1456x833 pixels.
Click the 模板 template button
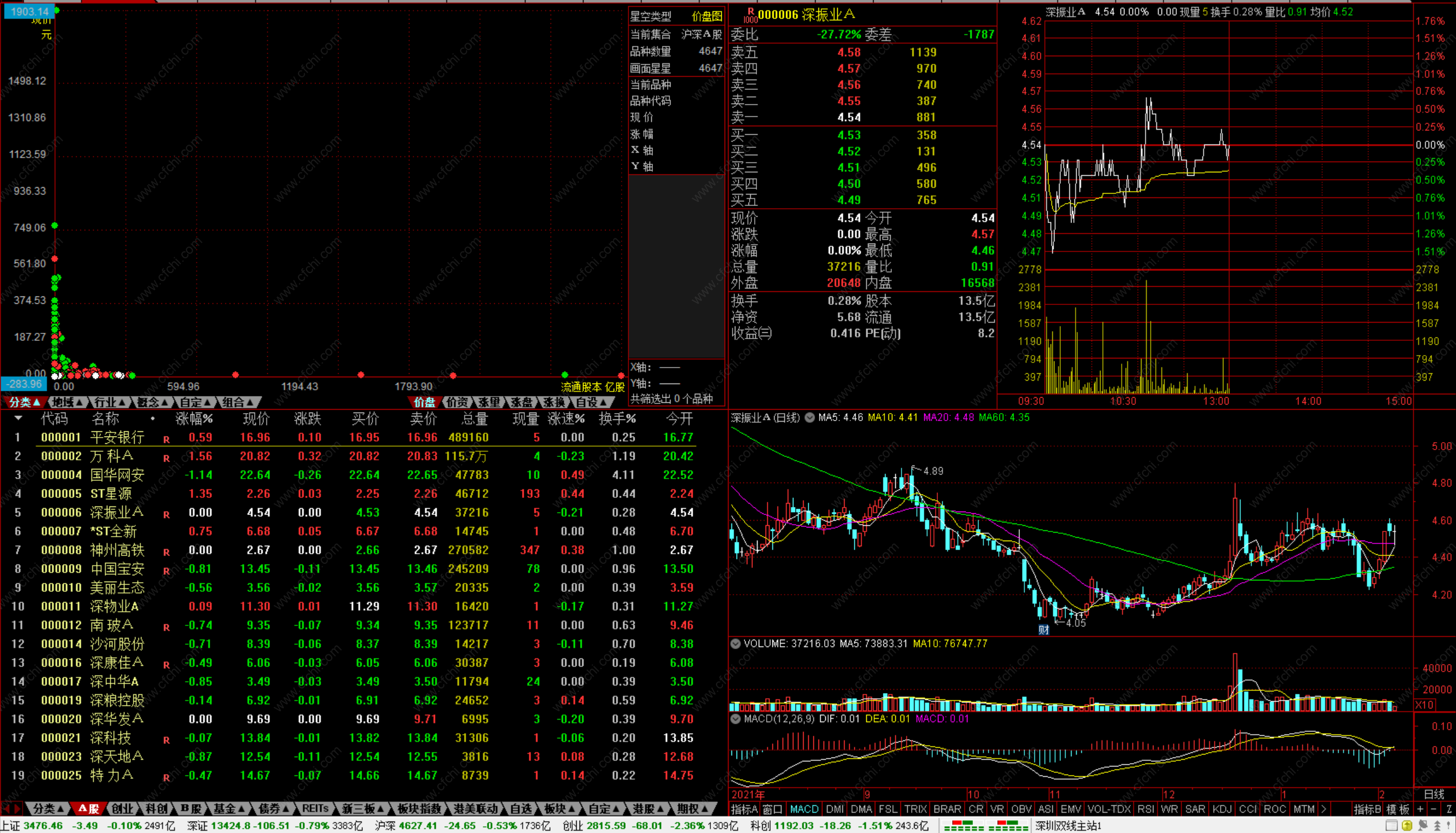tap(1397, 809)
